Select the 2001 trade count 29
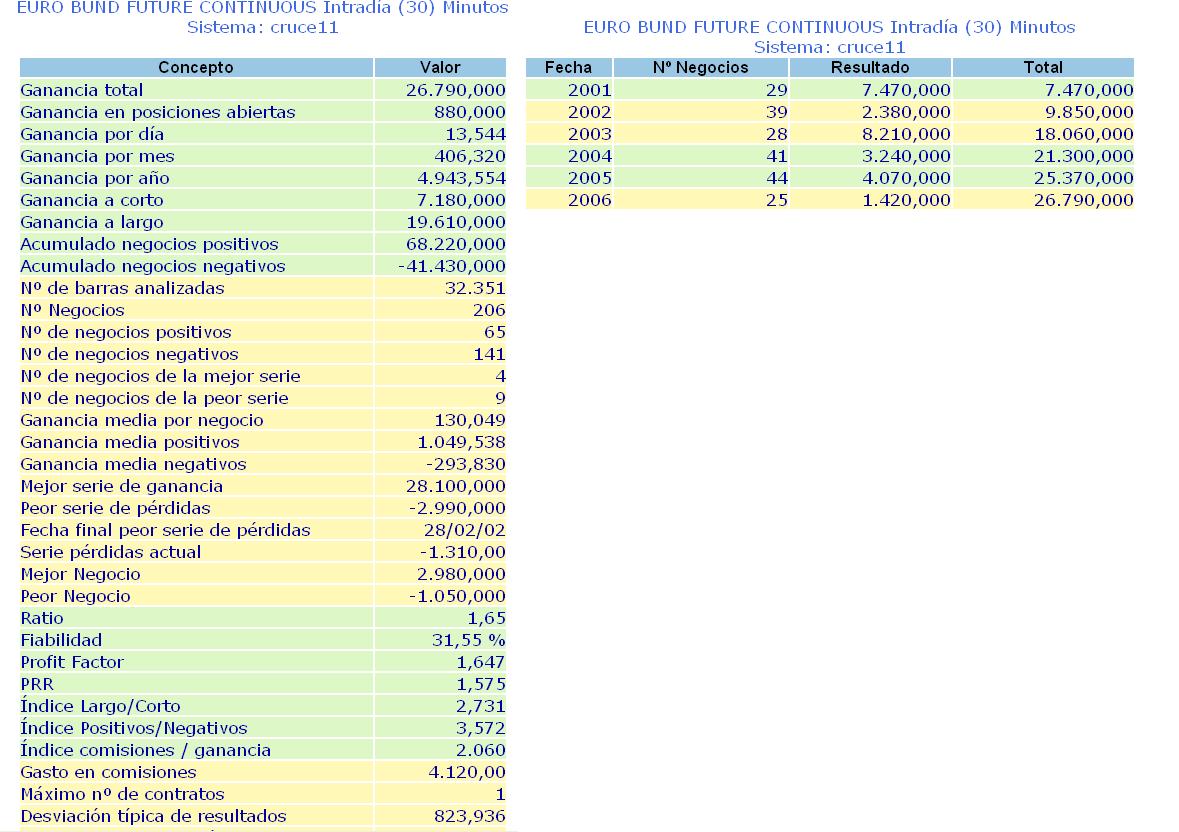1179x832 pixels. pos(777,90)
